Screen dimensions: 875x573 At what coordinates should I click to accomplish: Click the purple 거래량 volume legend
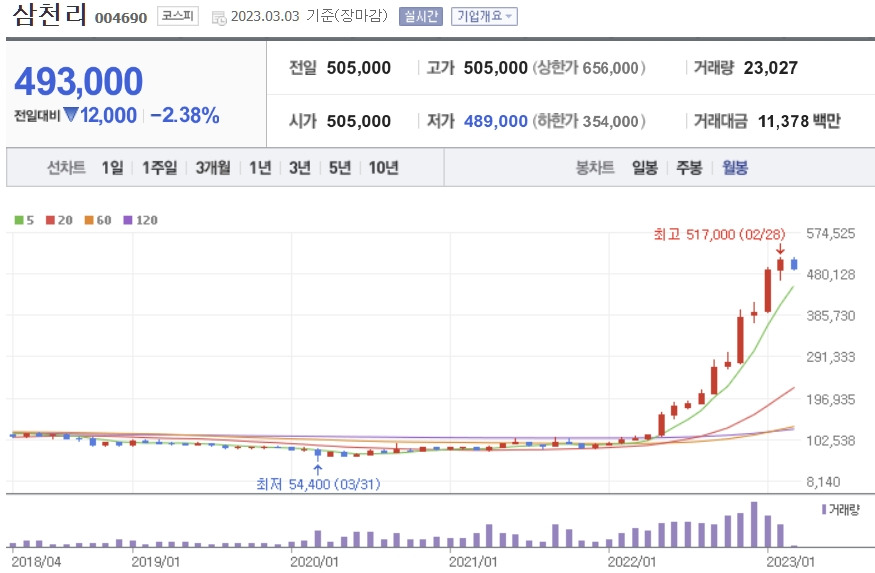tap(840, 509)
